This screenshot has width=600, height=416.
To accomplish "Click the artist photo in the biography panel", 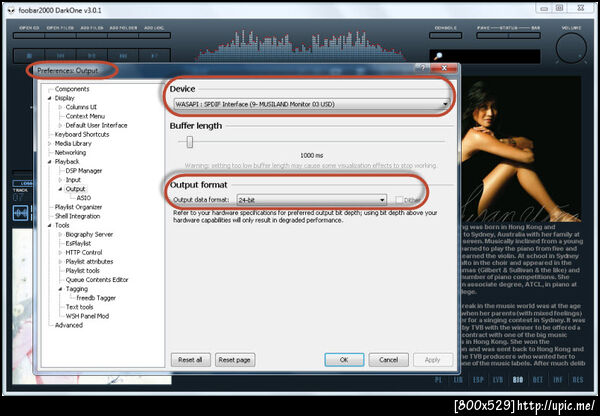I will coord(521,150).
